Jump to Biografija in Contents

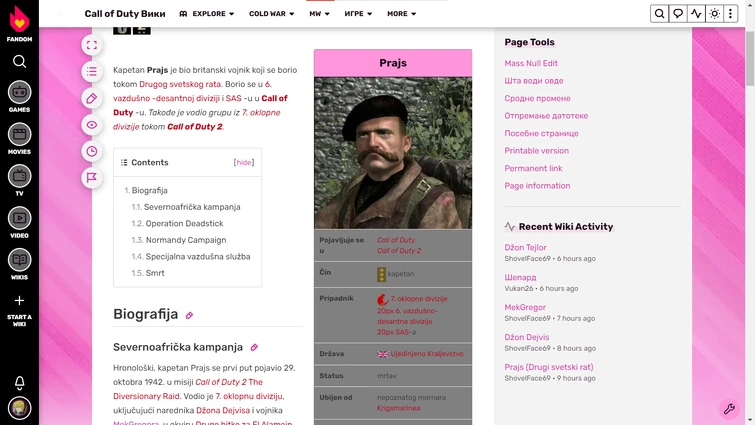coord(150,191)
